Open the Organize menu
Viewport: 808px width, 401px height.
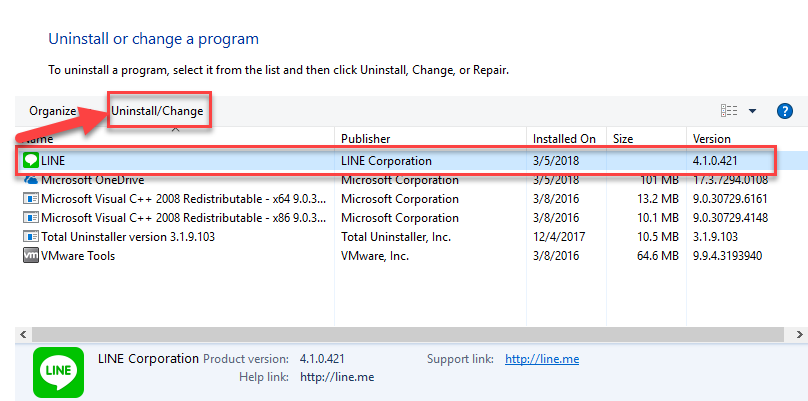[53, 111]
